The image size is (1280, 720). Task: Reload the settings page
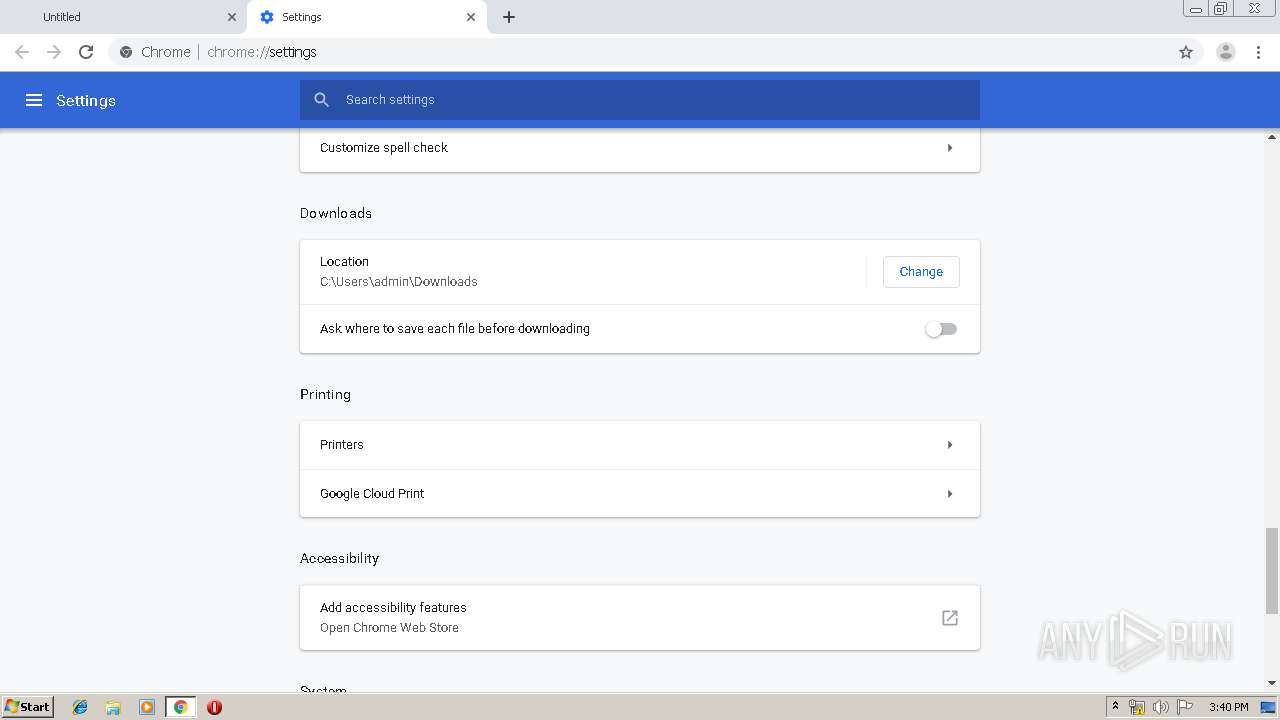86,52
